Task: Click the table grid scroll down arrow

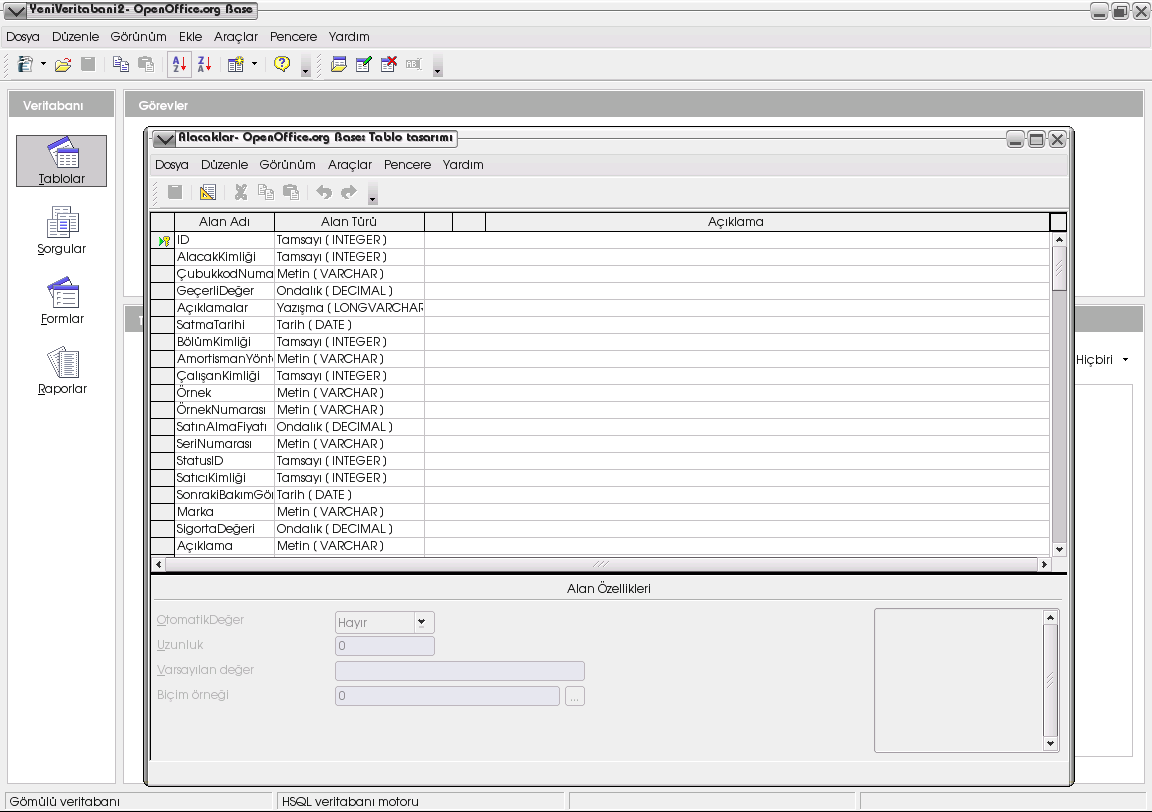Action: click(1059, 549)
